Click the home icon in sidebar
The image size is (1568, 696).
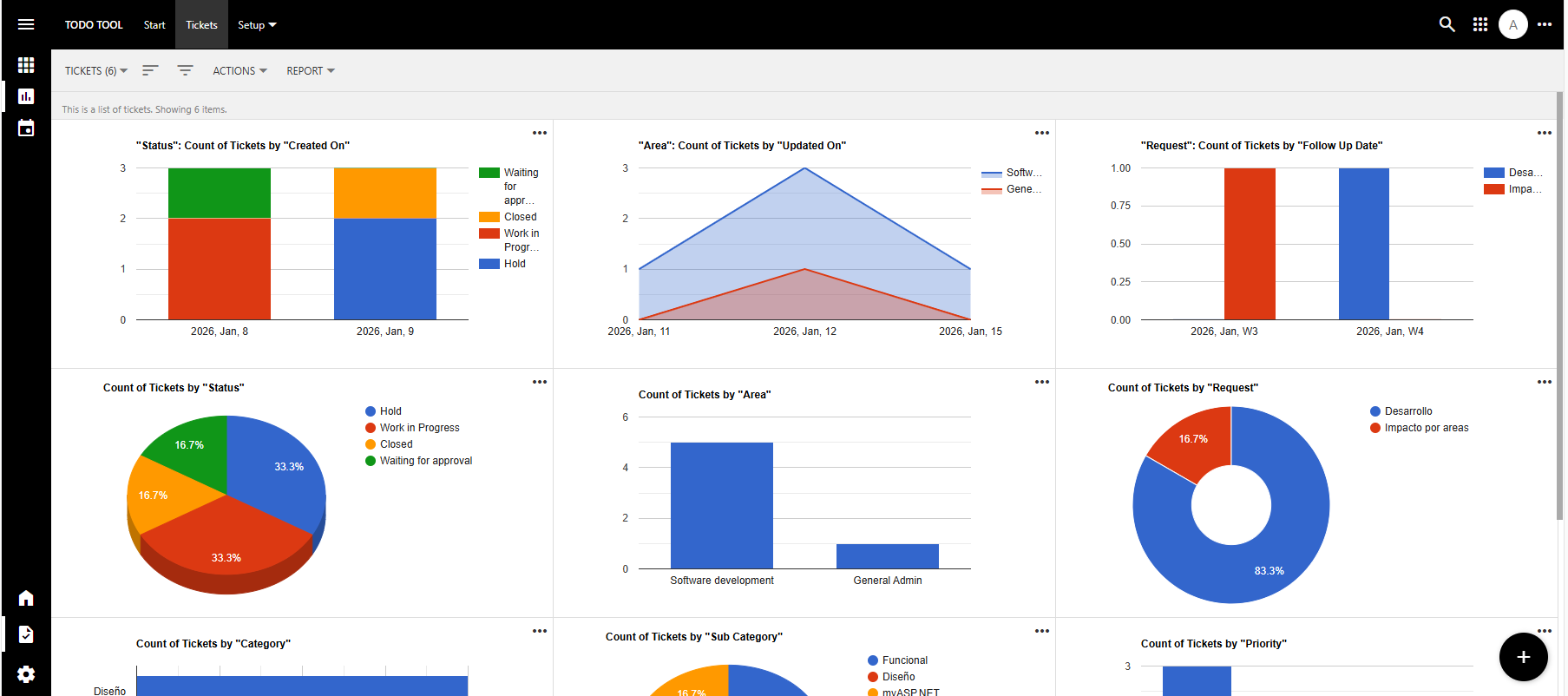click(26, 598)
